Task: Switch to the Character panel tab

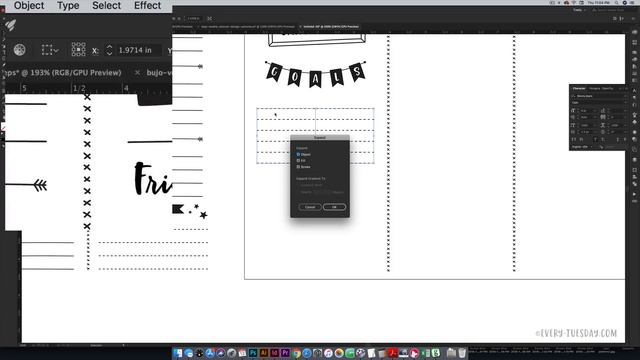Action: [579, 89]
